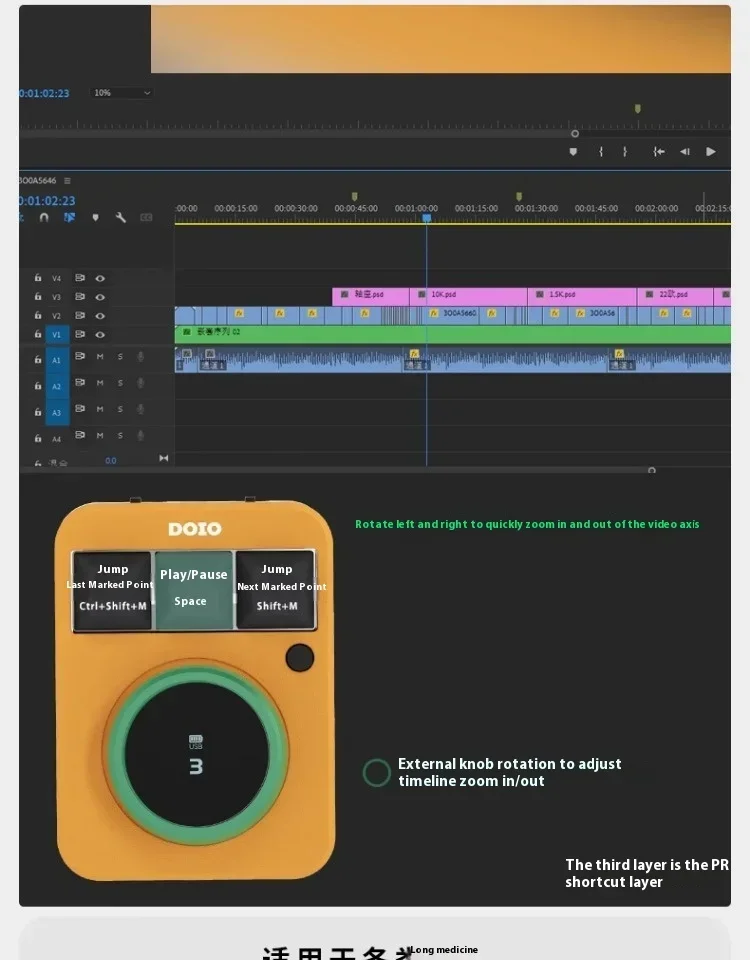
Task: Click fx badge on audio clip near 00:01:00:00
Action: pos(414,354)
